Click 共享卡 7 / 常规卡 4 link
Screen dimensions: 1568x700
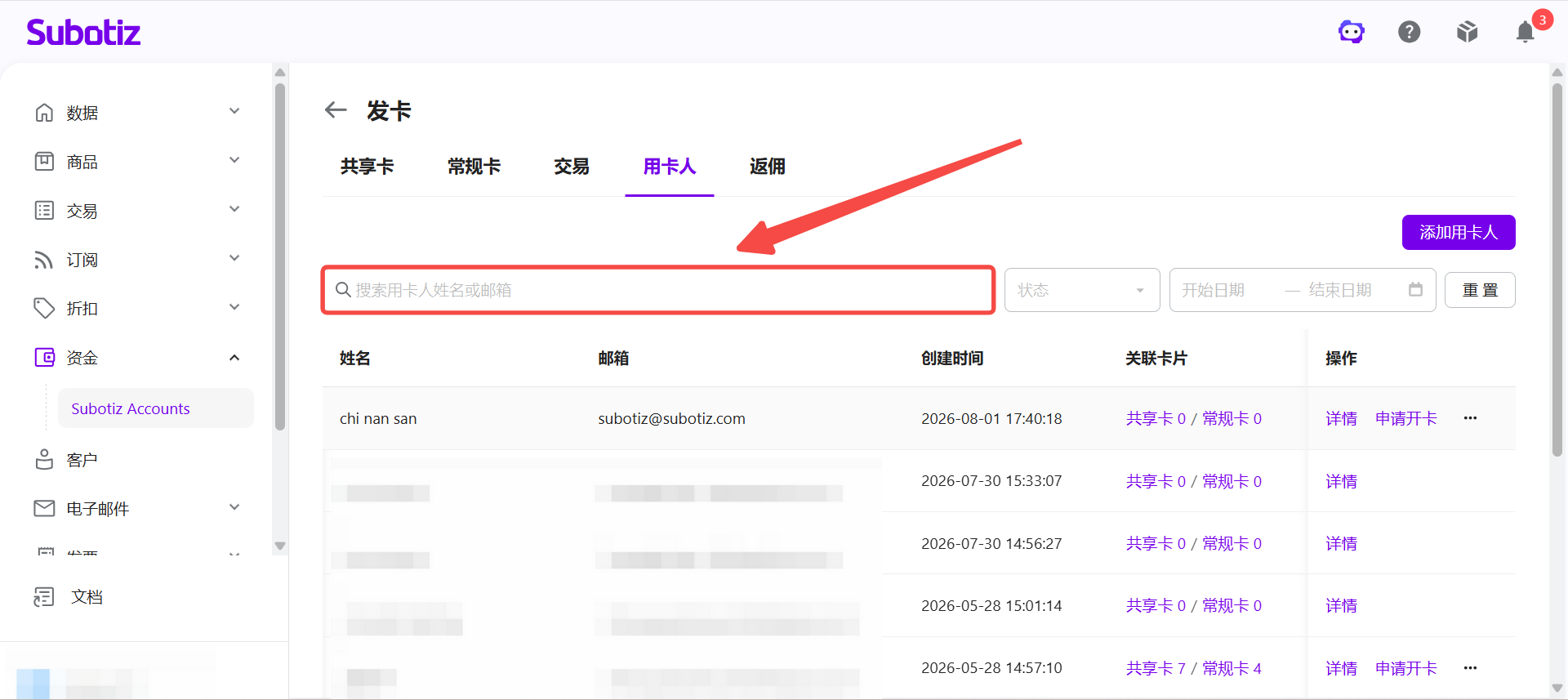point(1194,669)
